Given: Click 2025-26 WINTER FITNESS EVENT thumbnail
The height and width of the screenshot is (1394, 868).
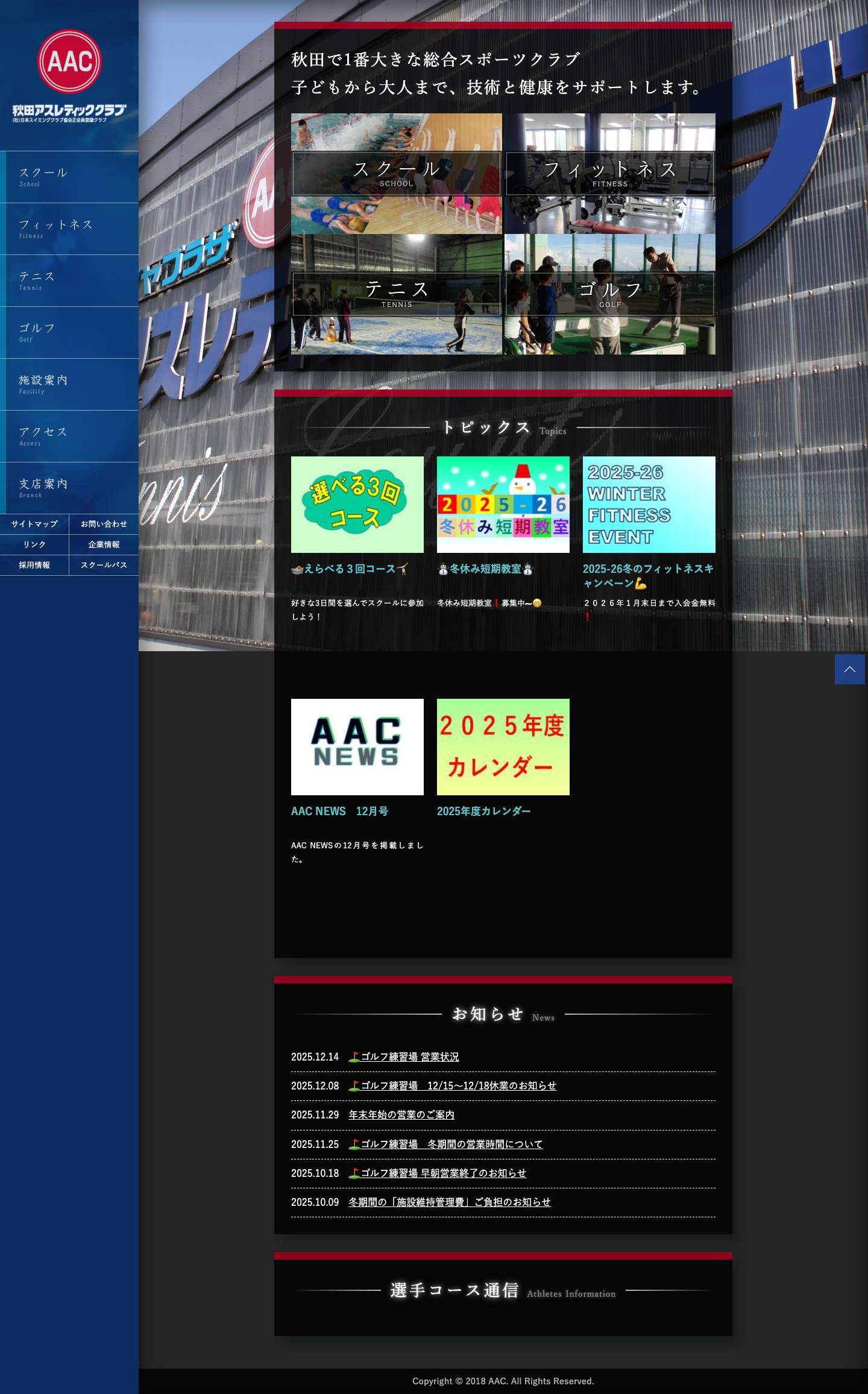Looking at the screenshot, I should 649,505.
